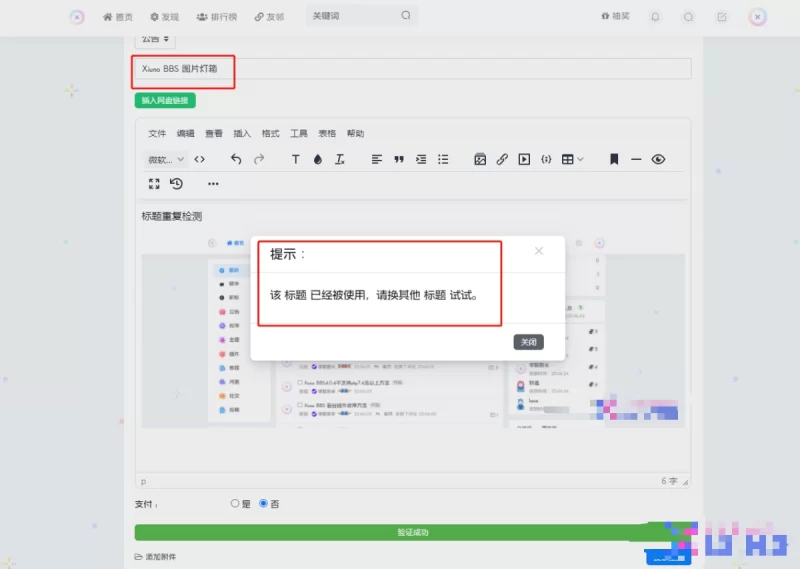The height and width of the screenshot is (569, 800).
Task: Expand the table insert dropdown
Action: pos(572,159)
